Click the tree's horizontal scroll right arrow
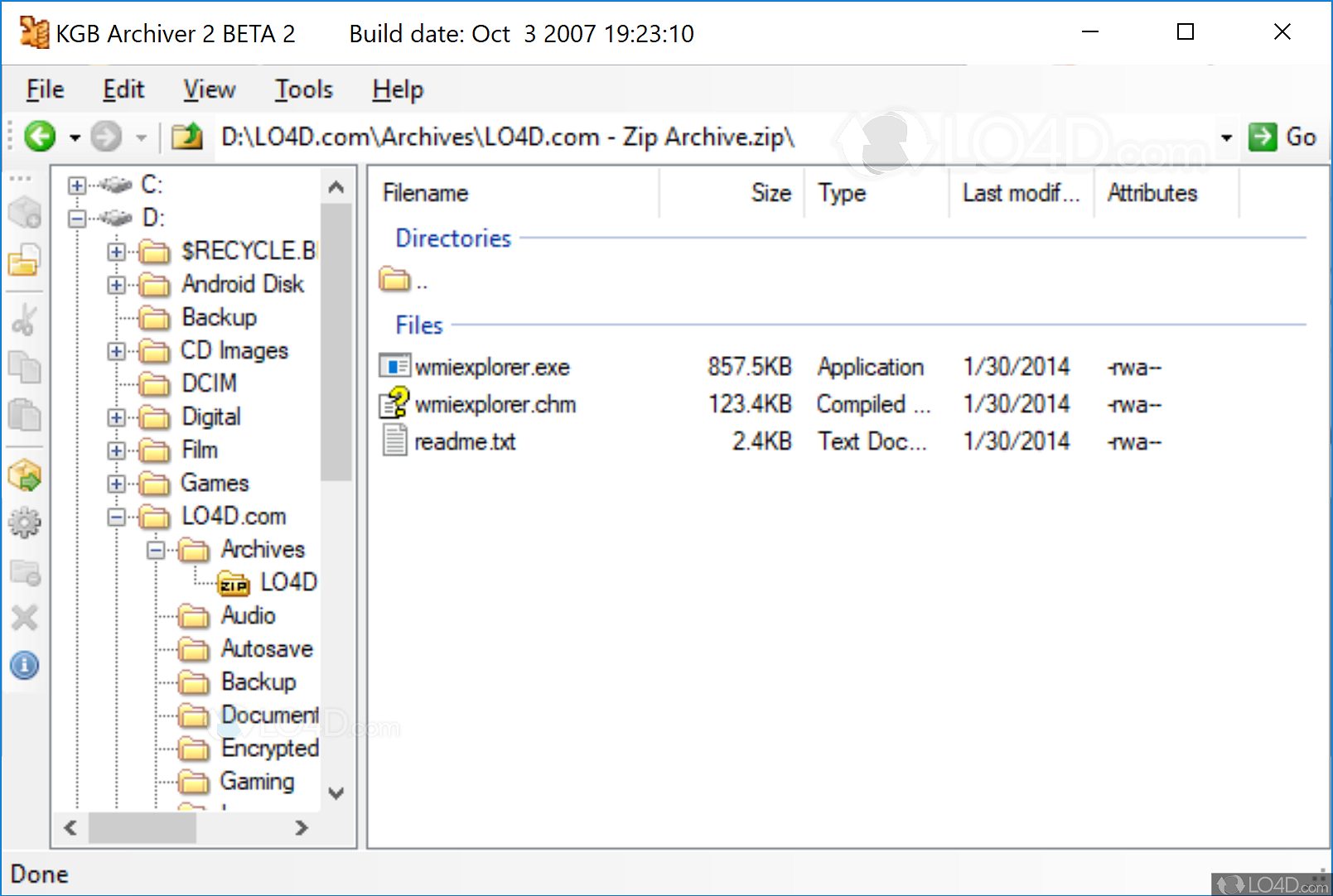Screen dimensions: 1333x896 tap(302, 827)
